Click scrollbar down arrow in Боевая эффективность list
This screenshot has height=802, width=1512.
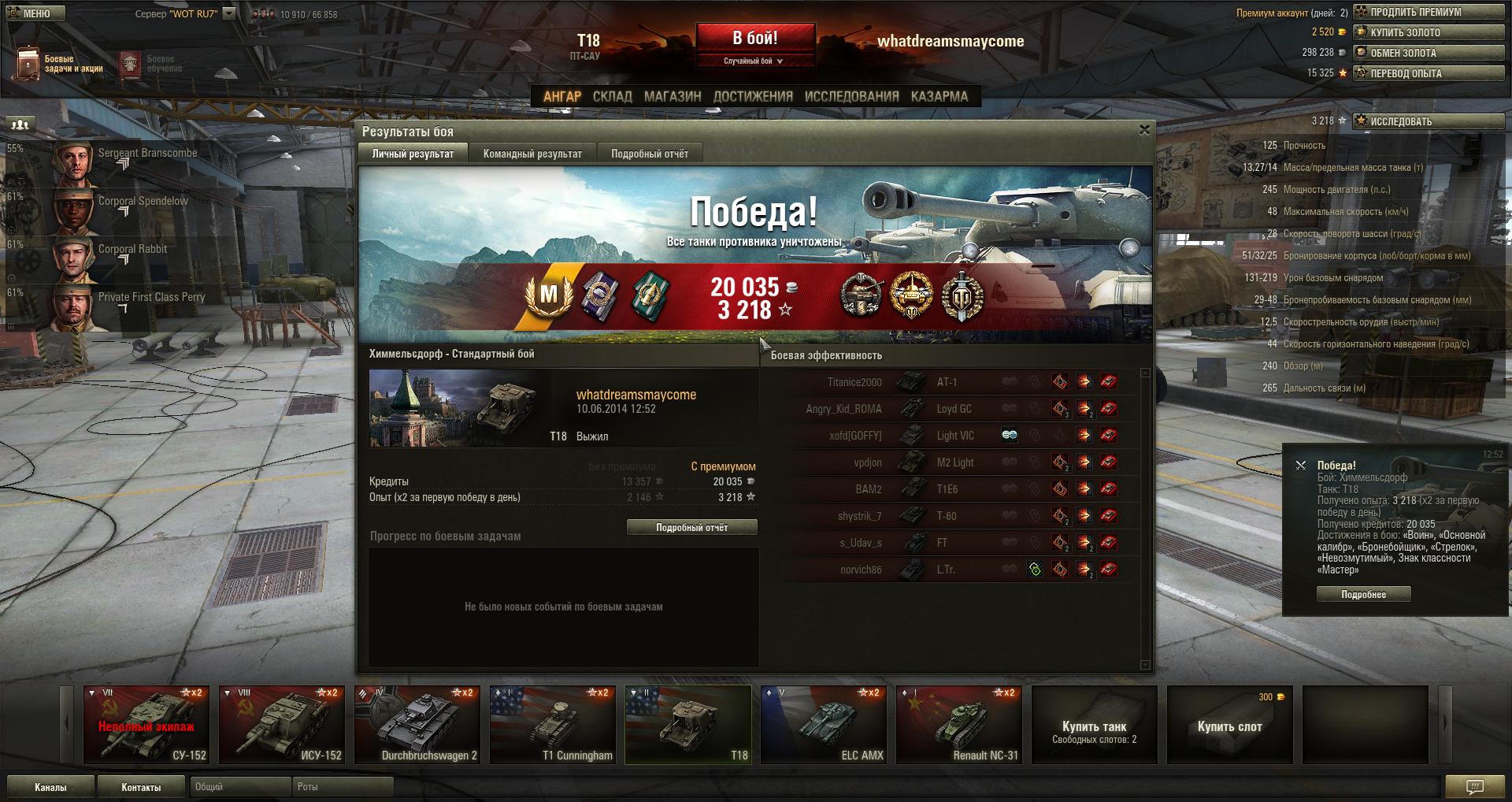coord(1145,665)
